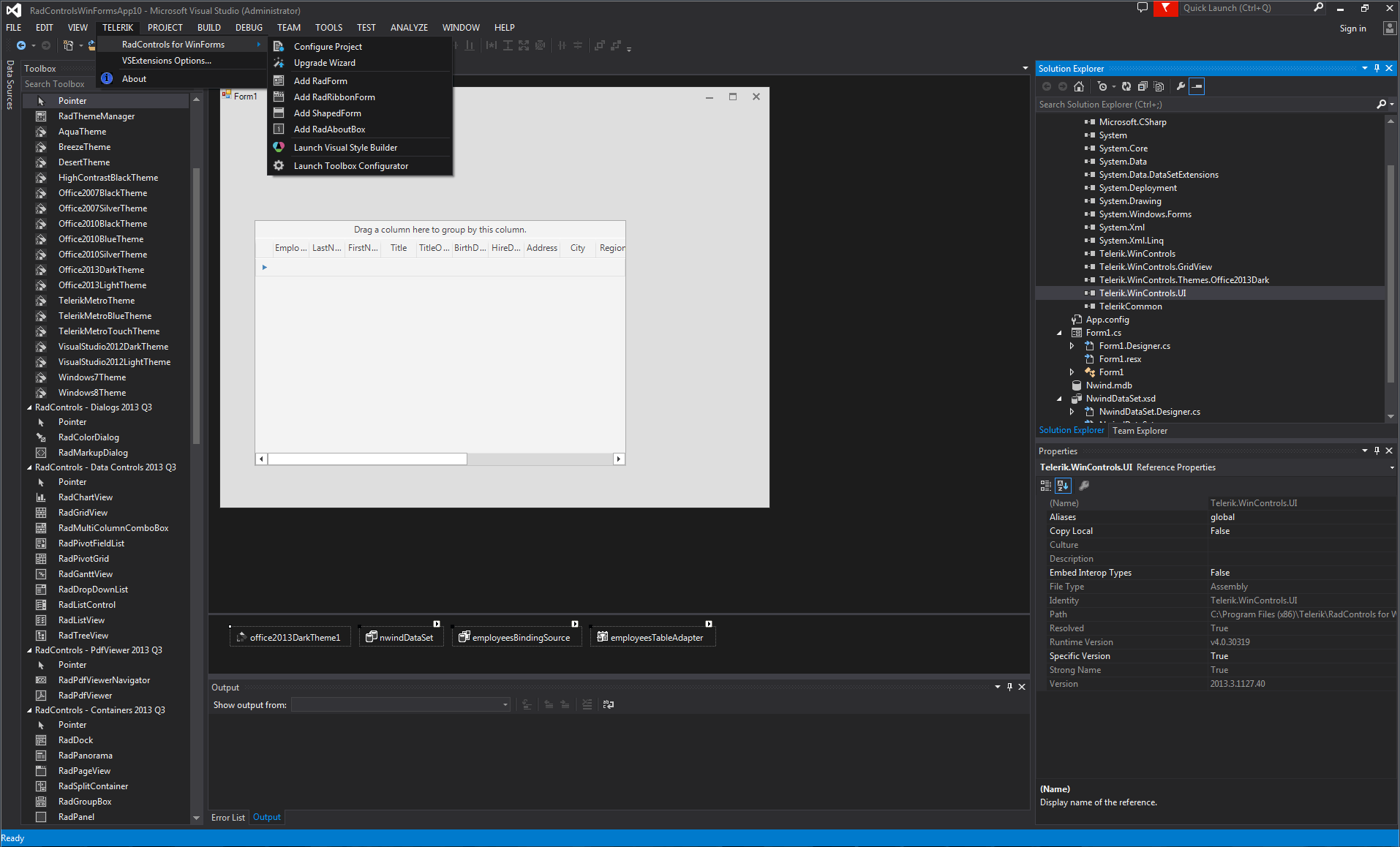The width and height of the screenshot is (1400, 847).
Task: Open the Error List tab
Action: (227, 818)
